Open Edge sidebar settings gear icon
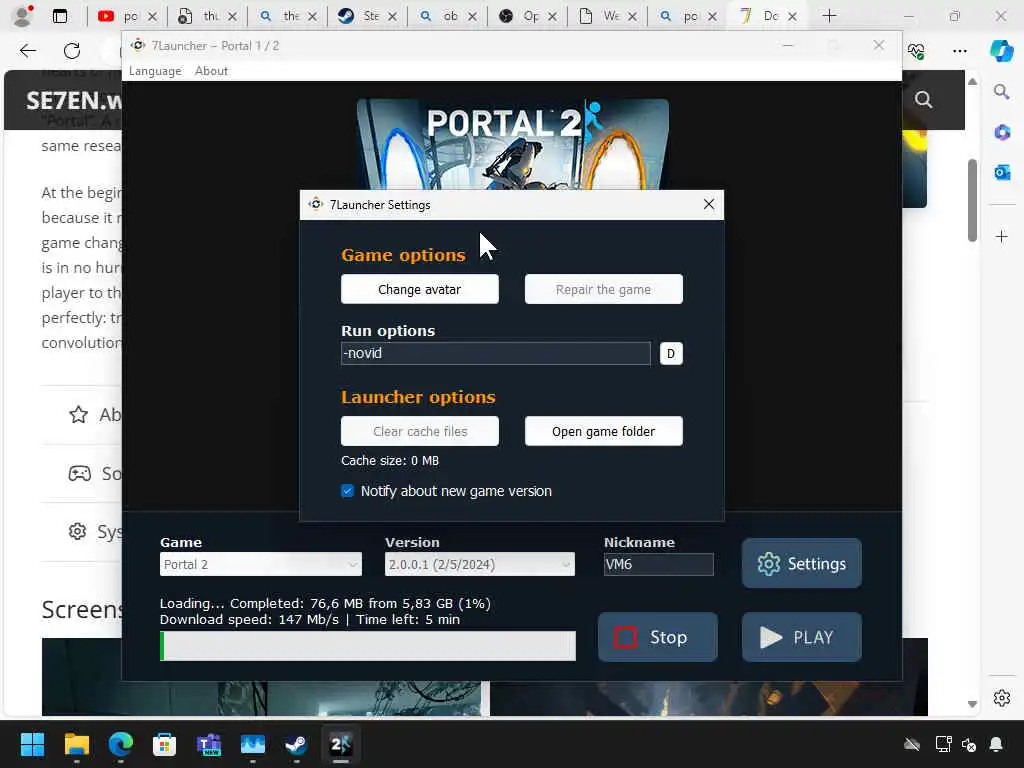1024x768 pixels. point(1001,697)
